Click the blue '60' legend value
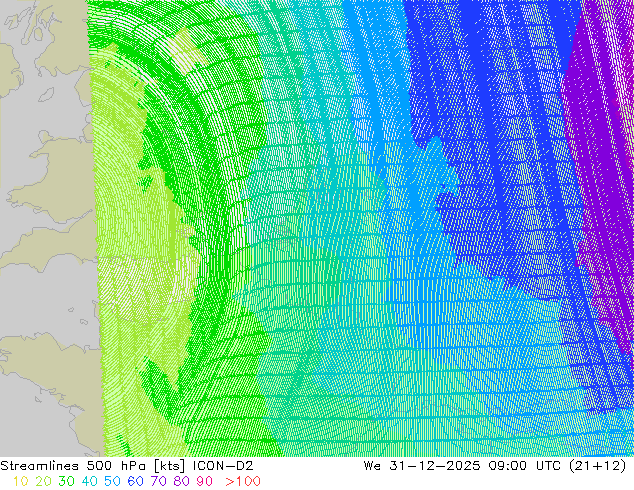Viewport: 634px width, 490px height. pyautogui.click(x=135, y=481)
